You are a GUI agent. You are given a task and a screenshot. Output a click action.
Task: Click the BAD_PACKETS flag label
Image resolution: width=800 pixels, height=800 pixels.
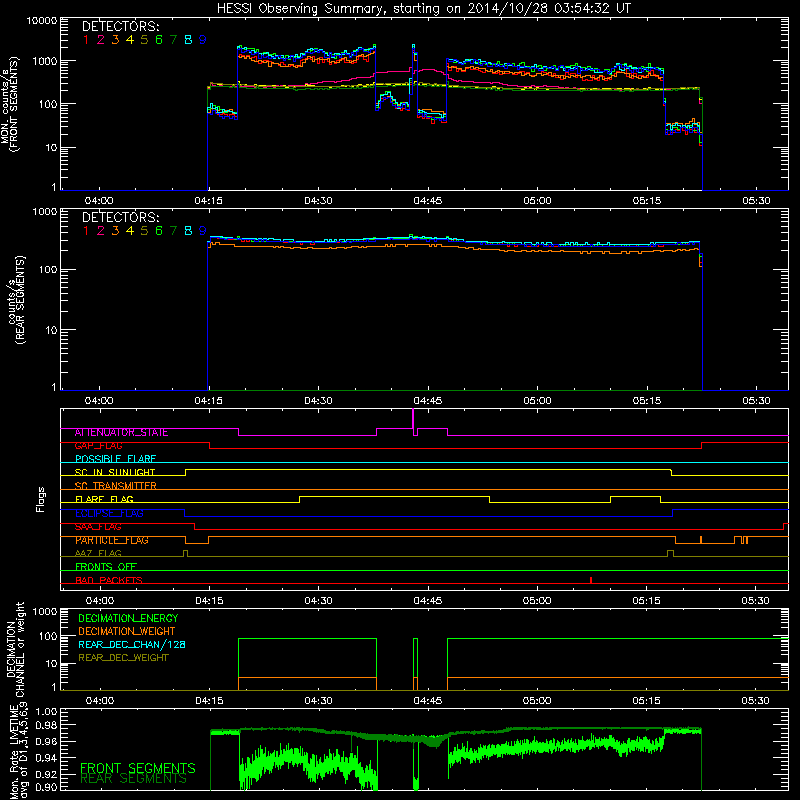coord(109,580)
